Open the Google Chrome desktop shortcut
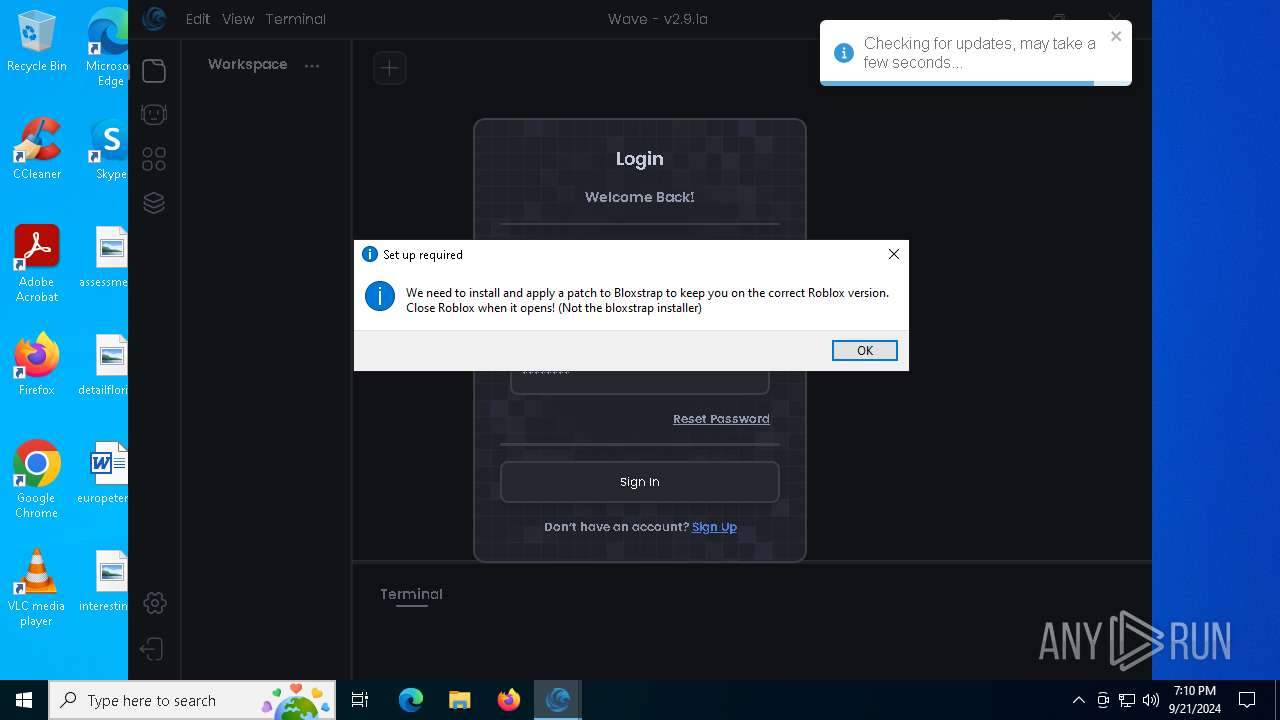The width and height of the screenshot is (1280, 720). point(37,480)
